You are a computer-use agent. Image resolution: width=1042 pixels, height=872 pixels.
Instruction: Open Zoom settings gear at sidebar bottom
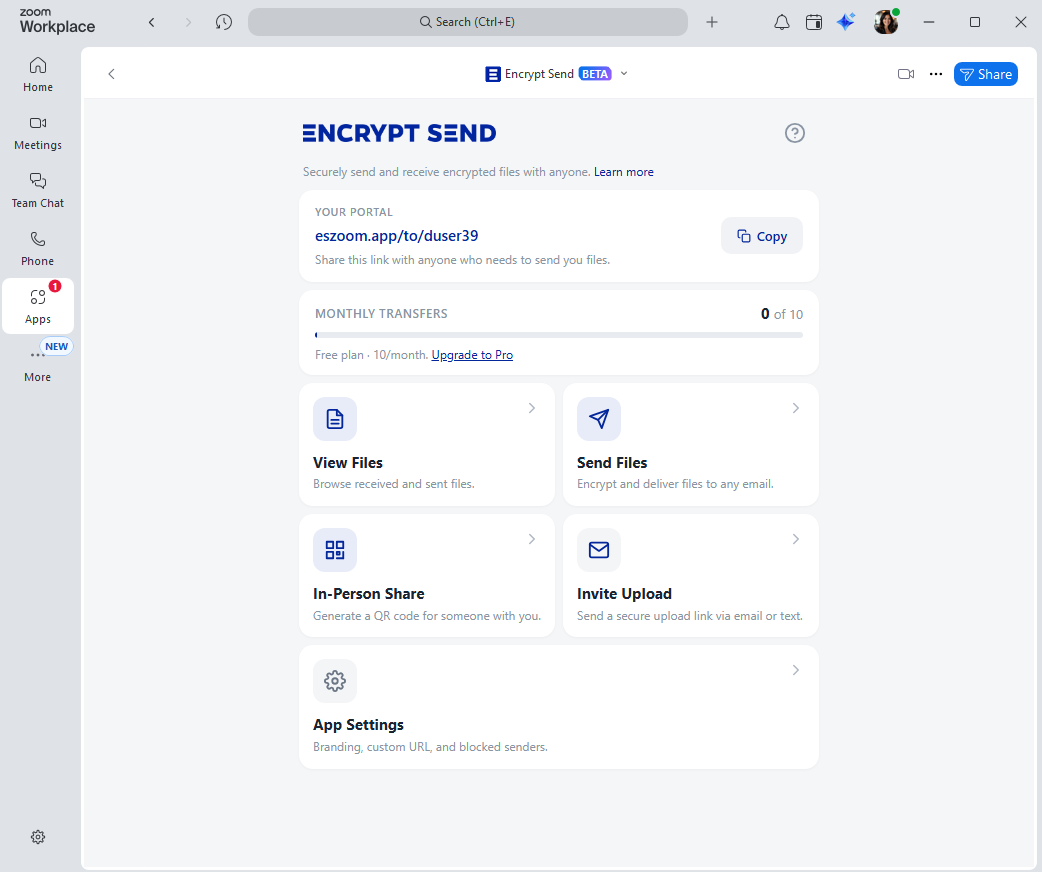[38, 837]
